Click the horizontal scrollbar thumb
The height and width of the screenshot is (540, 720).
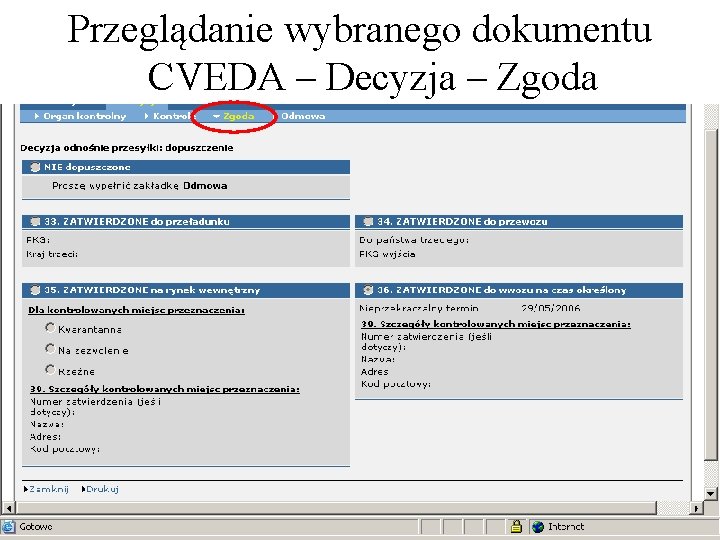coord(336,508)
